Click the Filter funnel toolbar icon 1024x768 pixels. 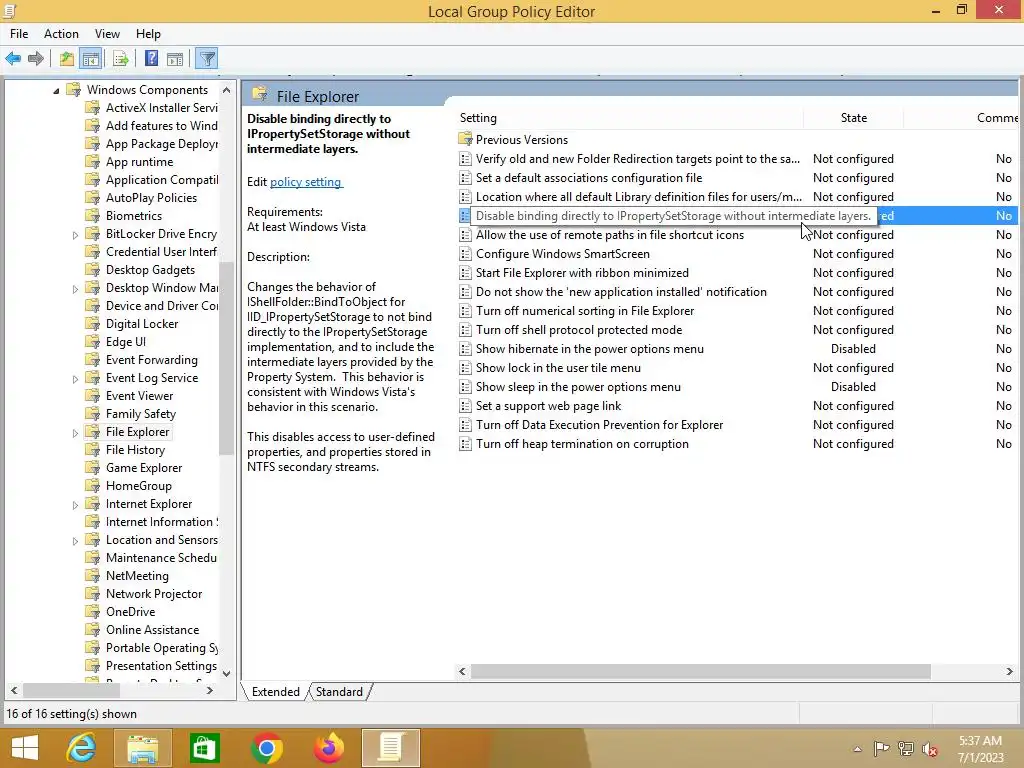point(207,59)
